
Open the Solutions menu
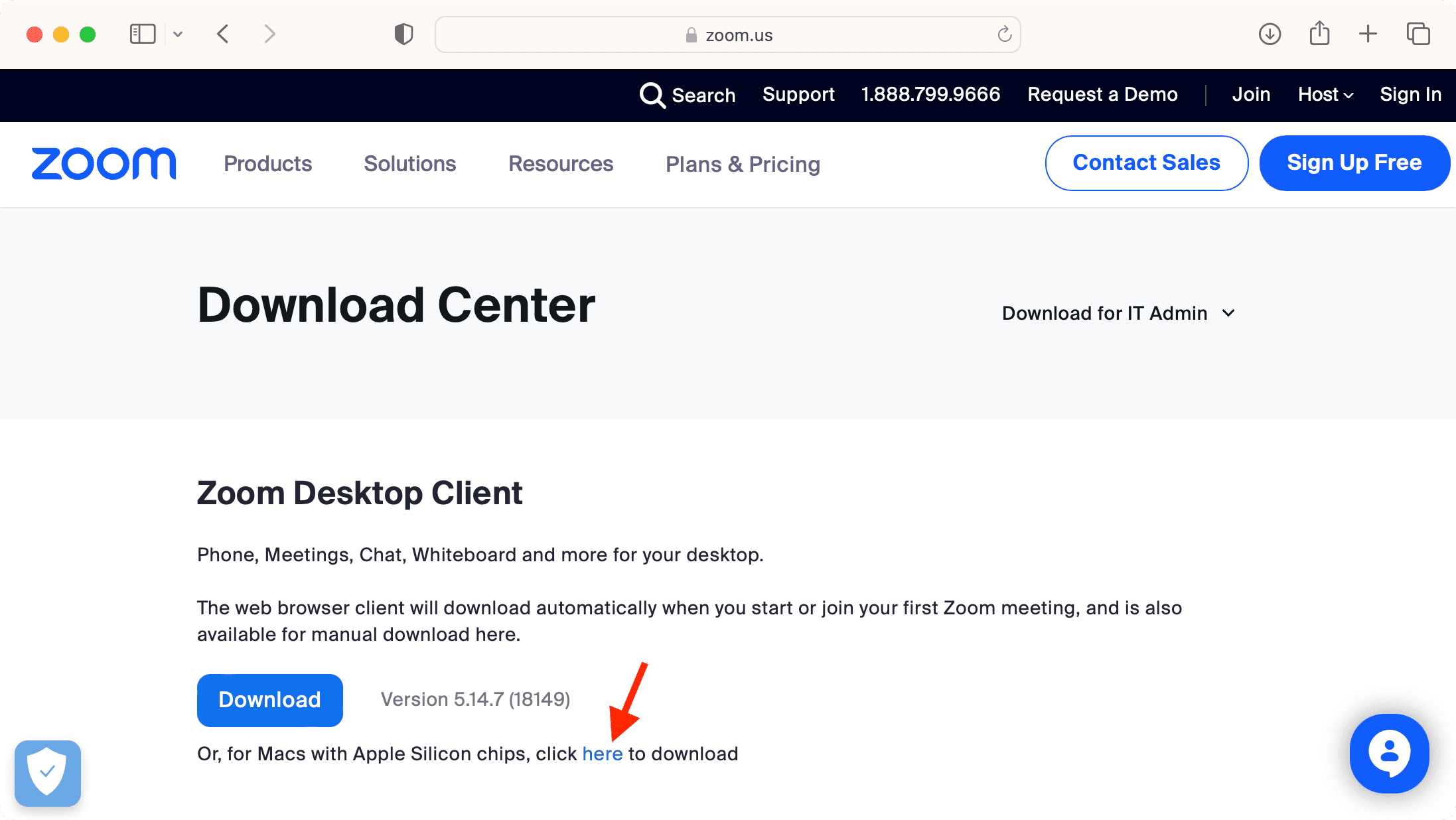pyautogui.click(x=409, y=164)
